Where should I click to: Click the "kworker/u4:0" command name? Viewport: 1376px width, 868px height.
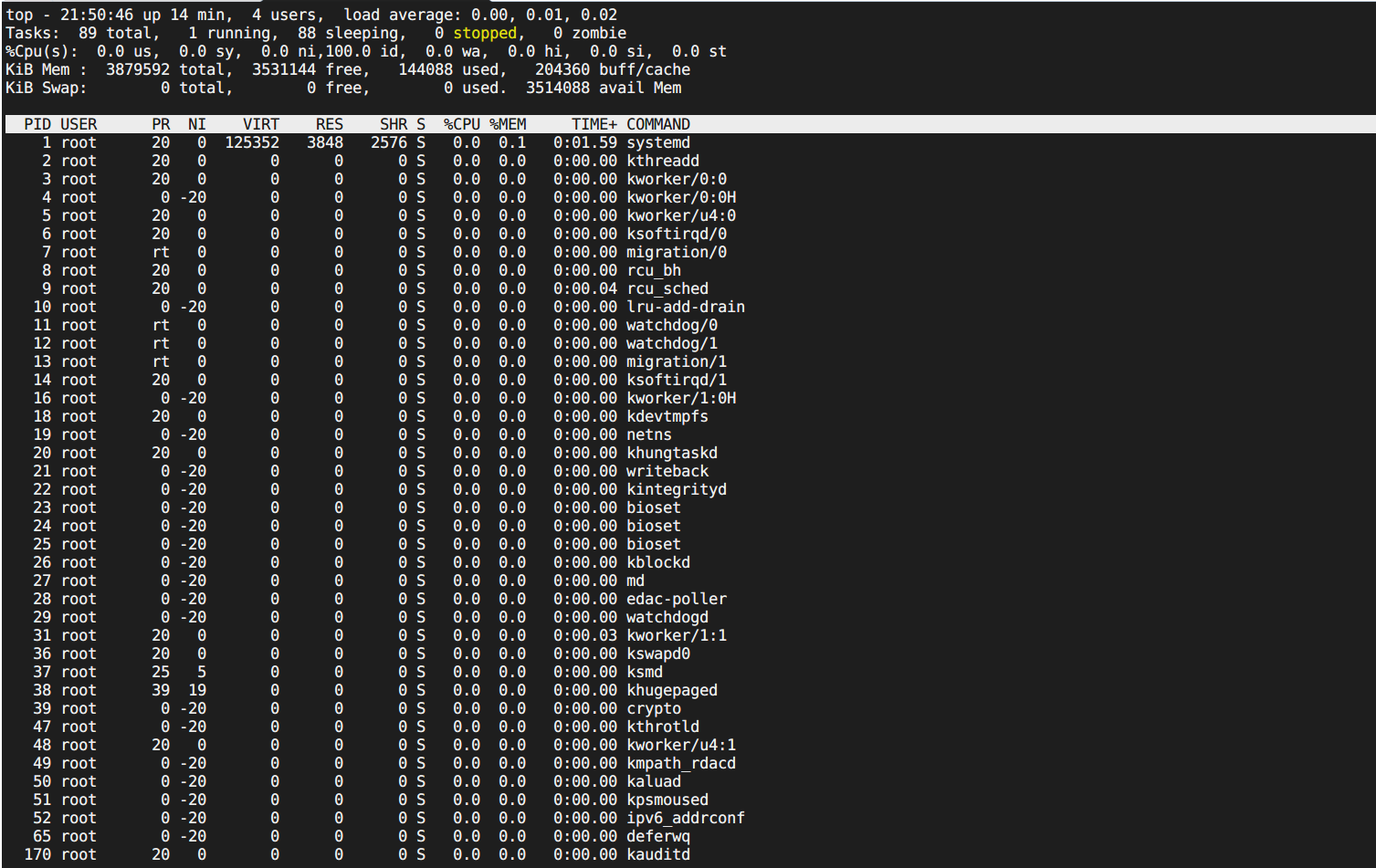(x=681, y=215)
